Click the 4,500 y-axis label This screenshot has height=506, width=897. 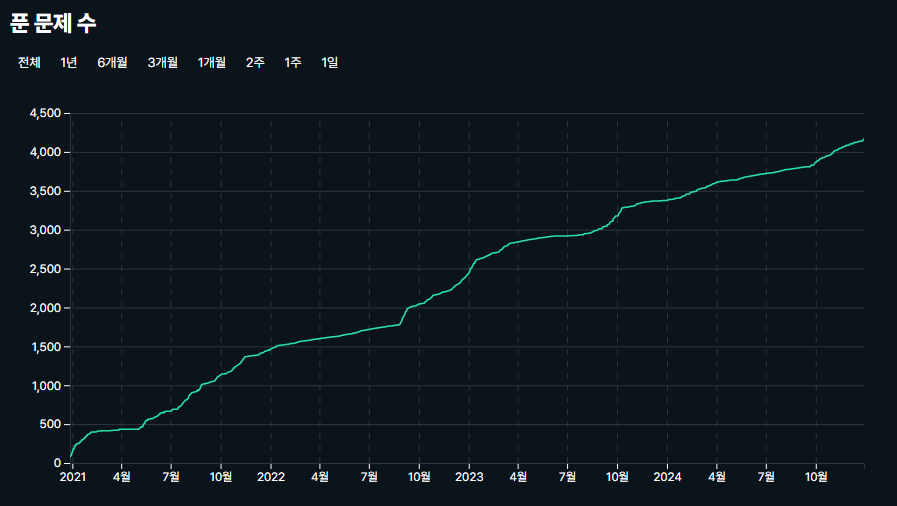point(45,113)
